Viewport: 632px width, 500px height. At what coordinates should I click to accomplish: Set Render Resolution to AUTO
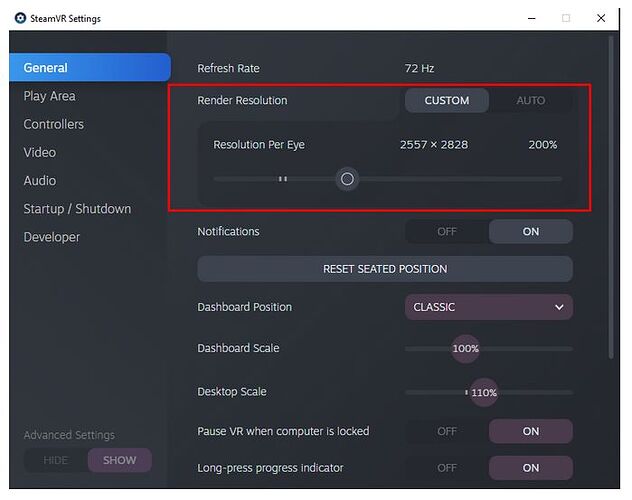530,100
